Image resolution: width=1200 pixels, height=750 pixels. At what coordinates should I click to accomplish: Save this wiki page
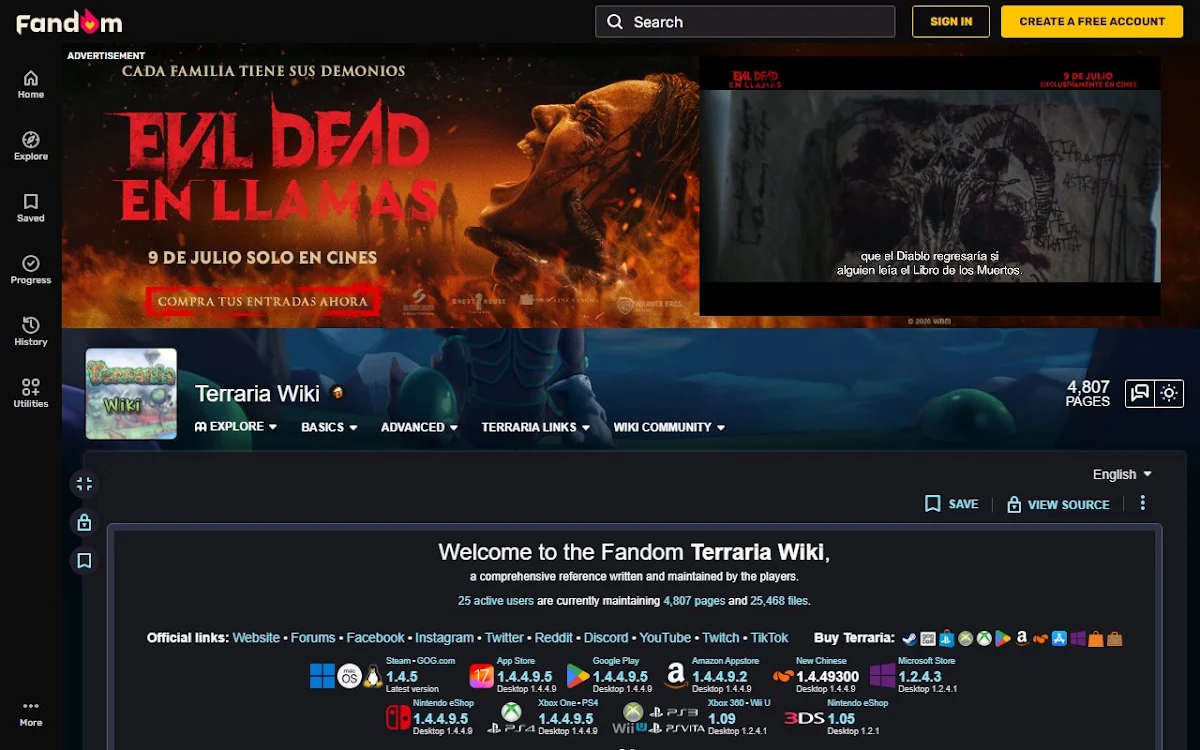(x=952, y=504)
